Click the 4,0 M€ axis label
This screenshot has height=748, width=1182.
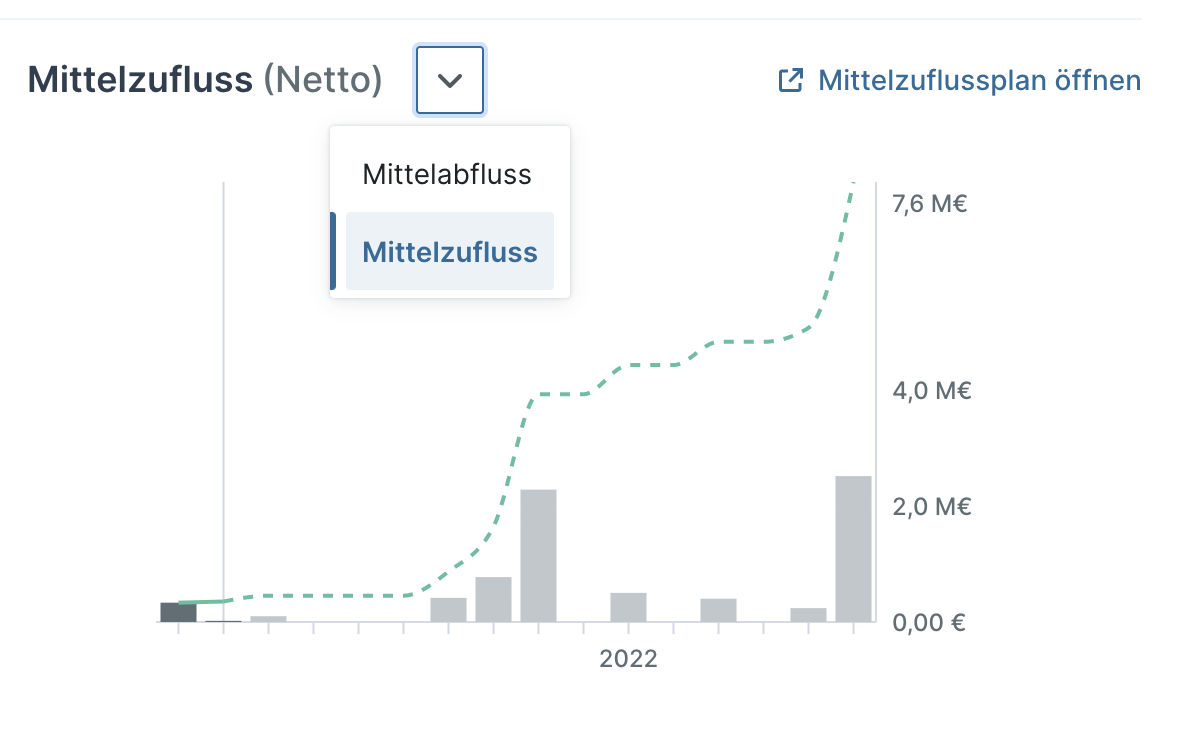click(932, 391)
